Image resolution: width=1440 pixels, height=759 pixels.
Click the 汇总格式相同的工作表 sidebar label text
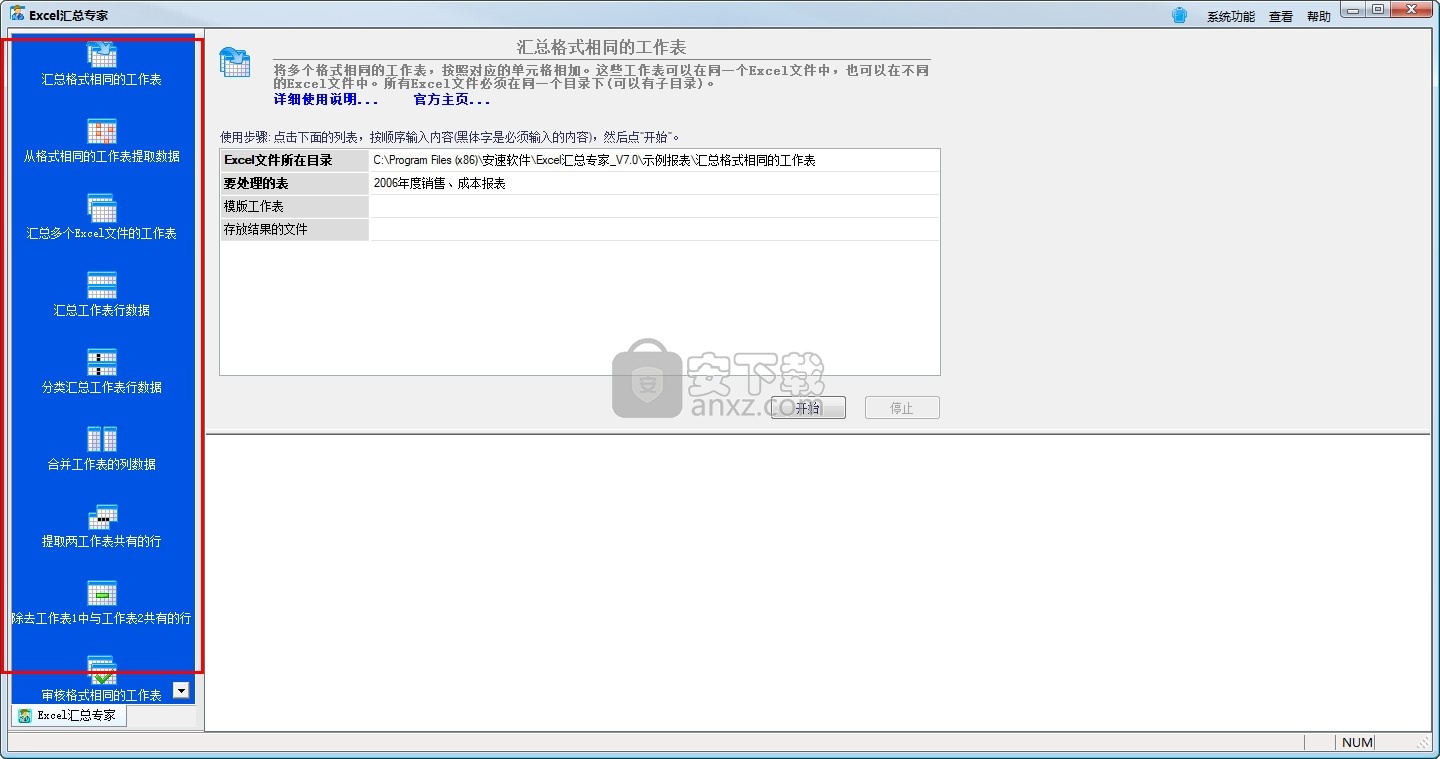[102, 79]
